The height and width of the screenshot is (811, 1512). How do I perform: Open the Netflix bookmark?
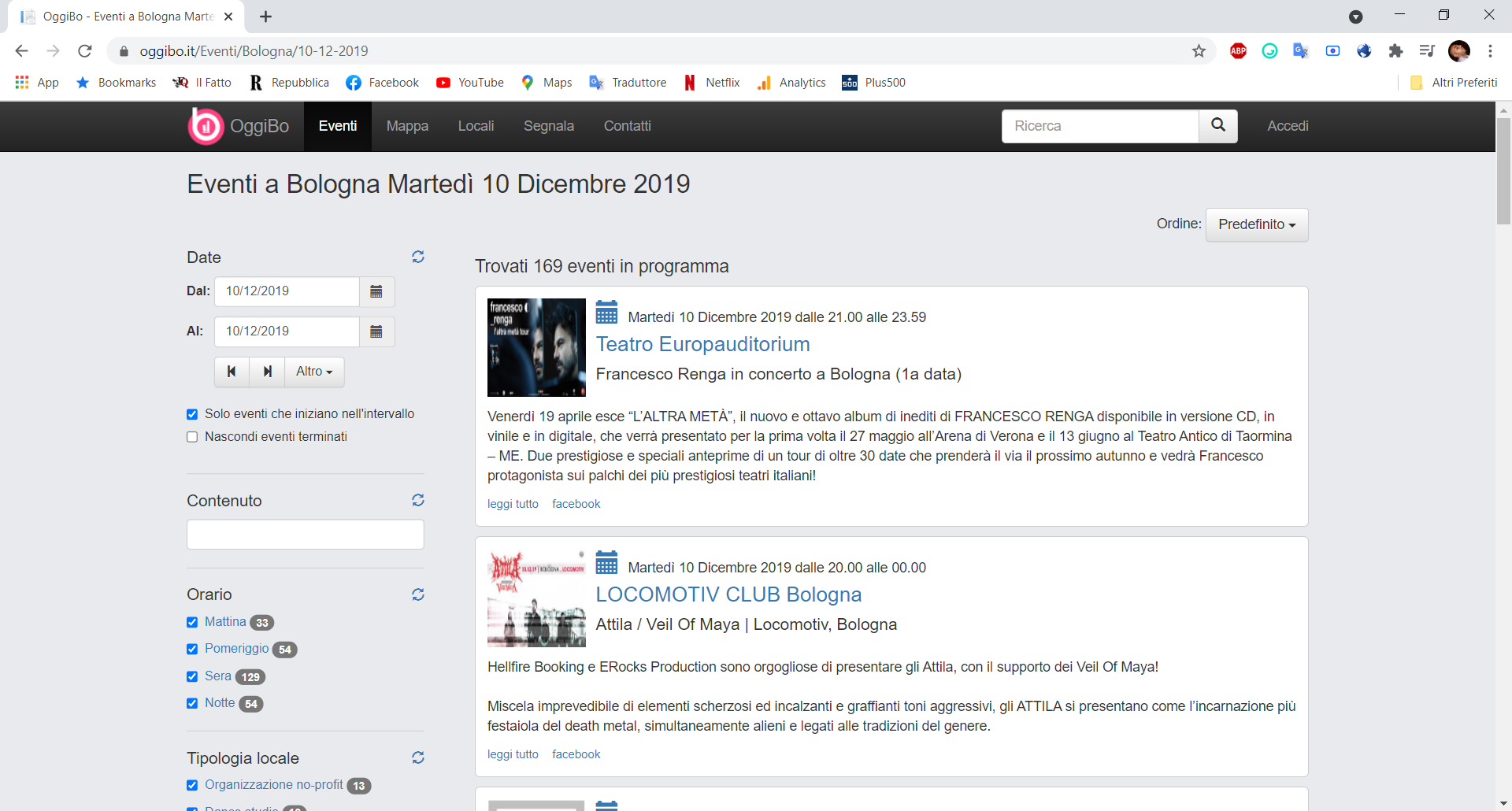(712, 83)
